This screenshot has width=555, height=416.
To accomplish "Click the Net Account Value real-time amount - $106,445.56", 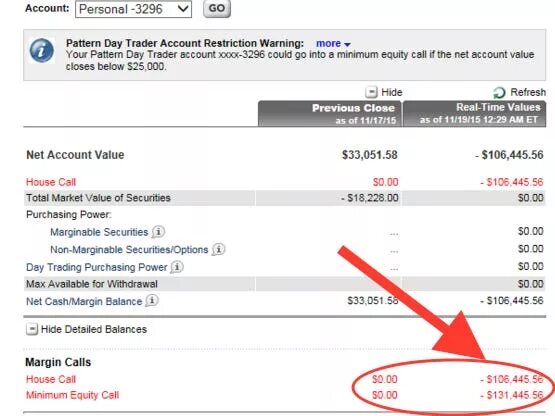I will coord(509,155).
